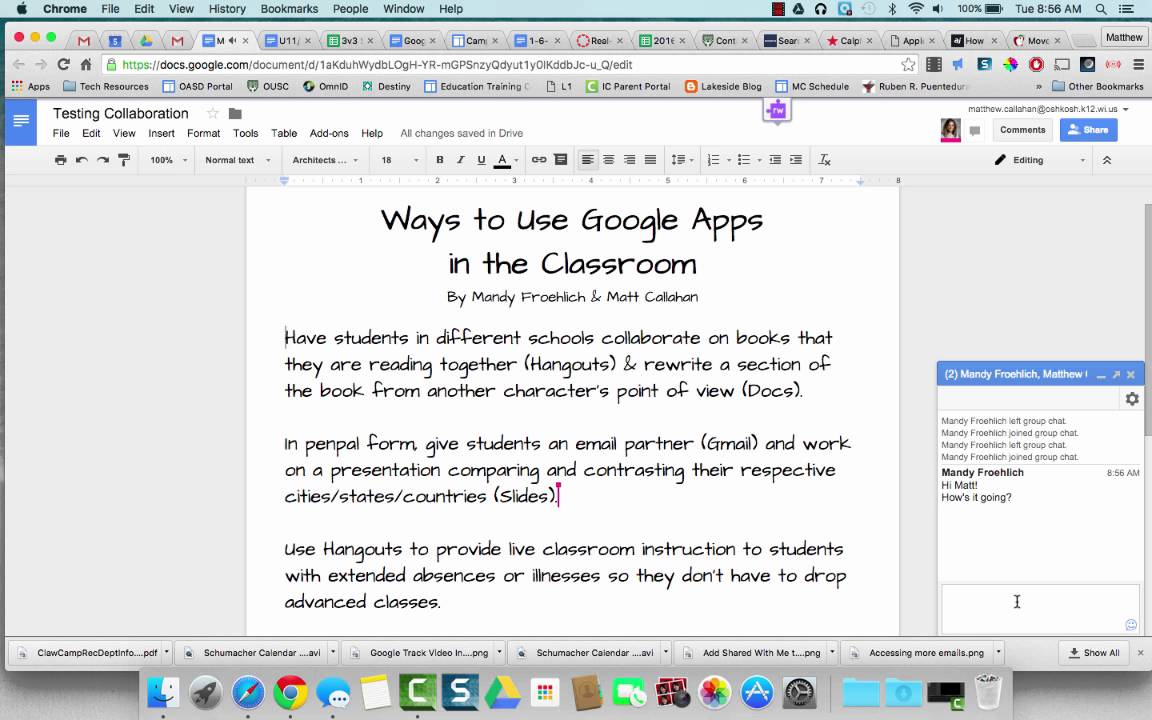Open the Table menu

coord(284,133)
